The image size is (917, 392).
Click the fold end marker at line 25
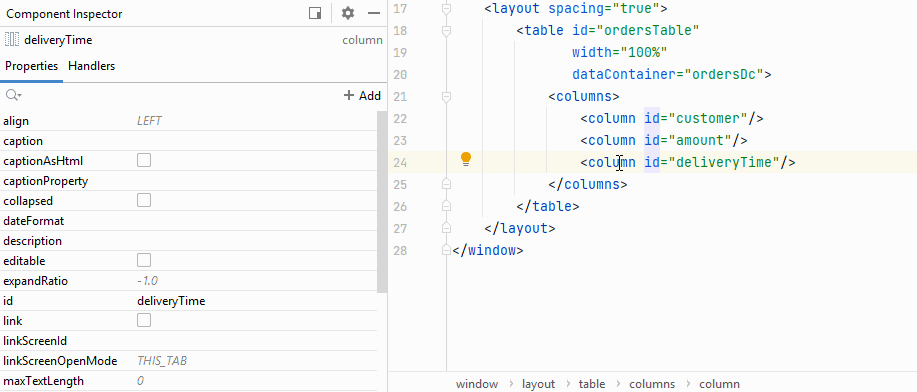(447, 184)
